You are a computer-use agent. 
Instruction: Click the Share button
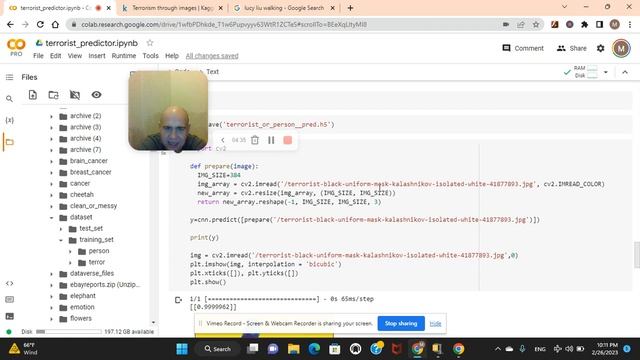(571, 48)
